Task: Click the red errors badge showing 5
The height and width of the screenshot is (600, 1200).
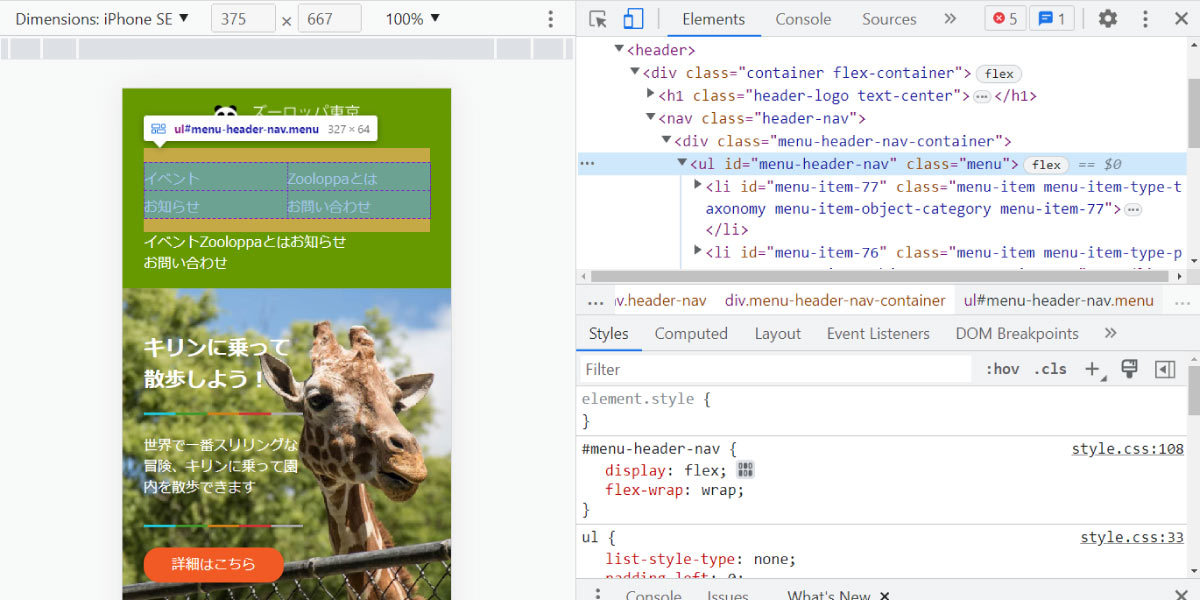Action: point(1005,19)
